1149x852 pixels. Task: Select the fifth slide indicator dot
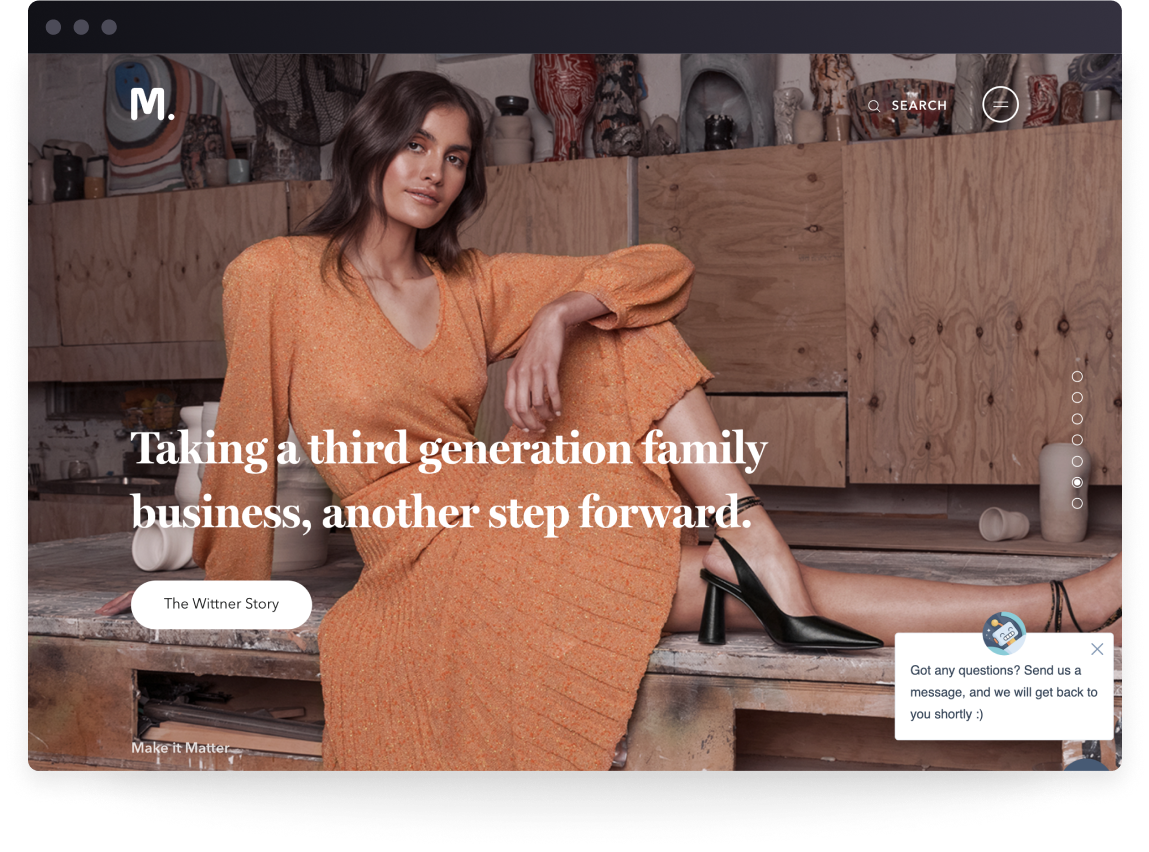[x=1077, y=462]
